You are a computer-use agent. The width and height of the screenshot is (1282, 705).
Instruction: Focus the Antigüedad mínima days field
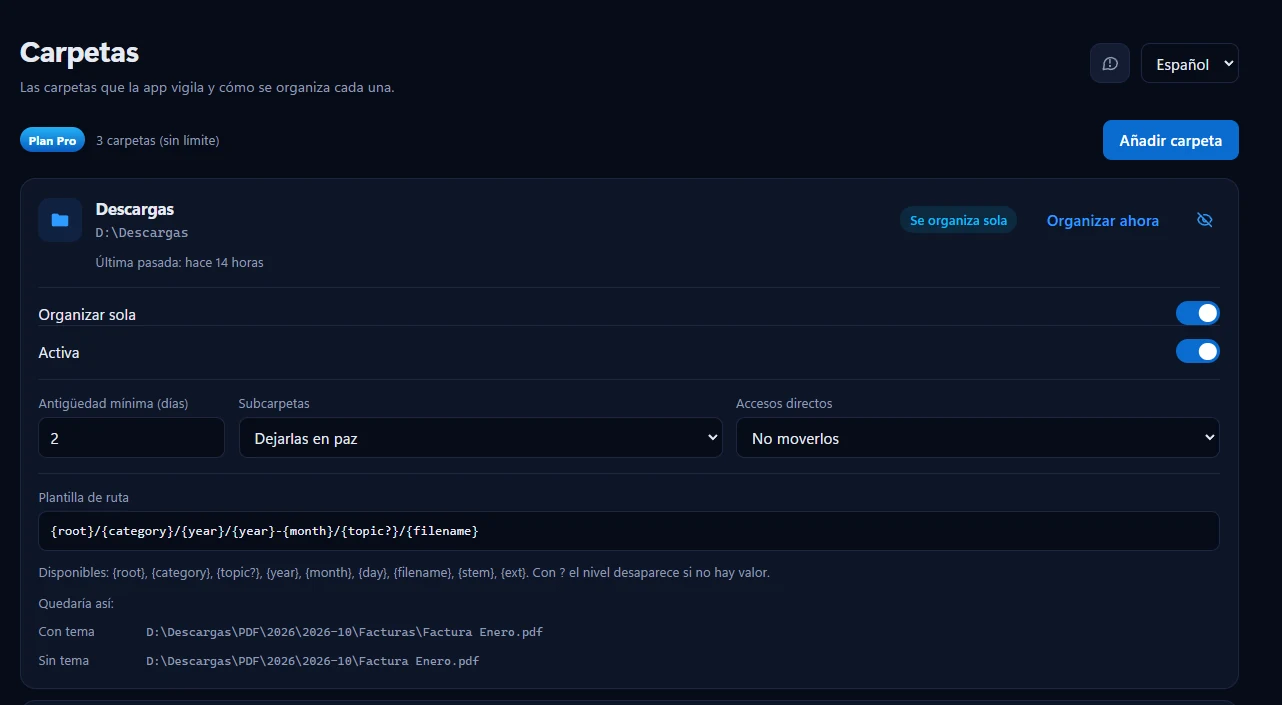click(131, 438)
